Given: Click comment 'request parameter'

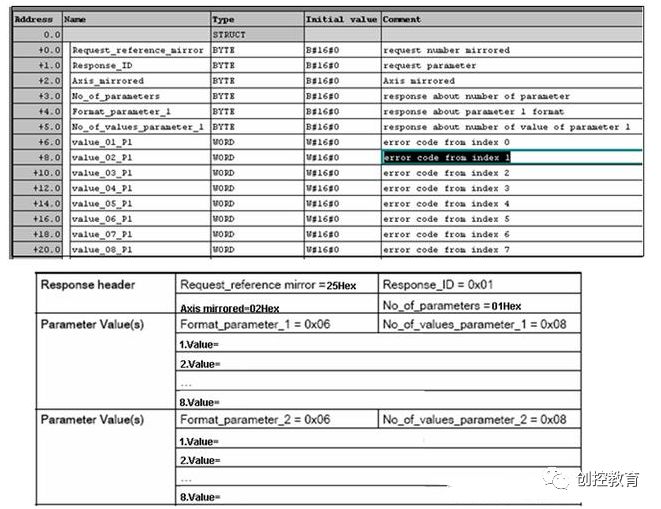Looking at the screenshot, I should click(430, 65).
